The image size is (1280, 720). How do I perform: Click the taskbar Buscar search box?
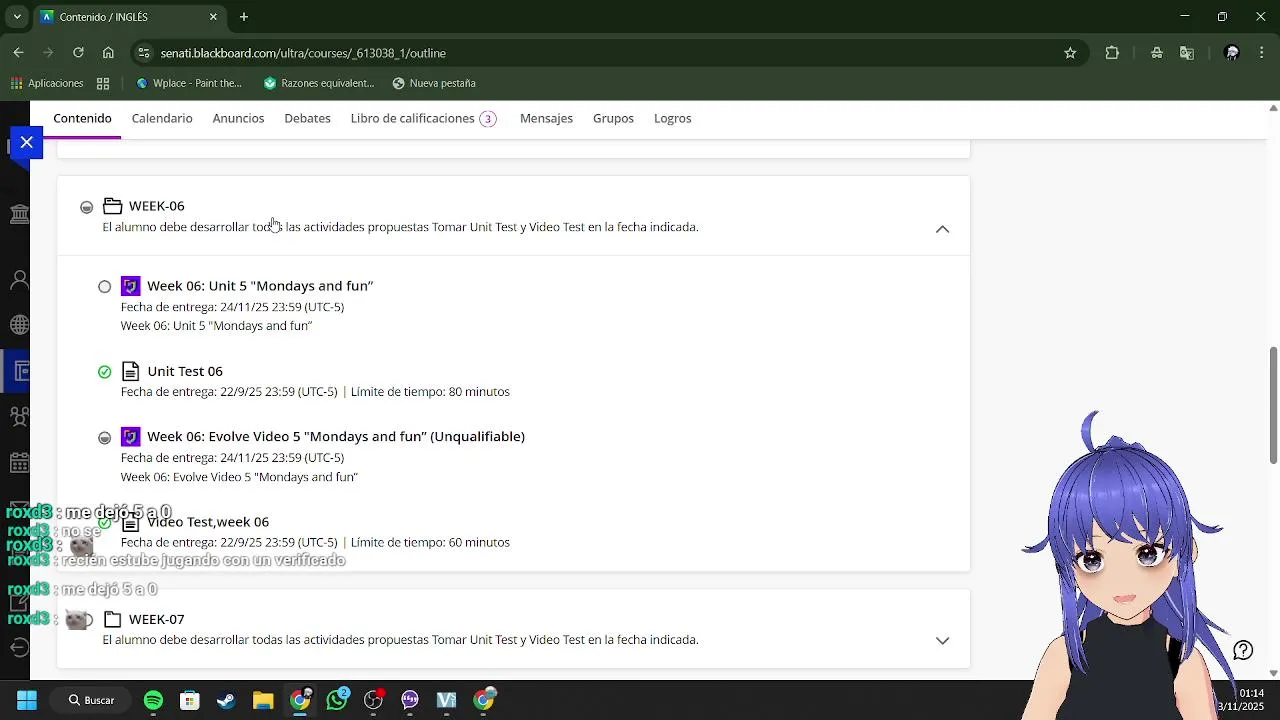[x=91, y=700]
